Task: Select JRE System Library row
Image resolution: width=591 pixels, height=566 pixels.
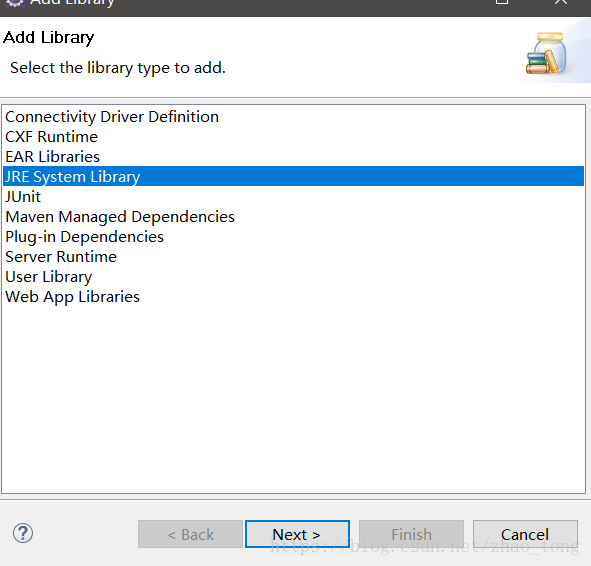Action: click(x=293, y=176)
